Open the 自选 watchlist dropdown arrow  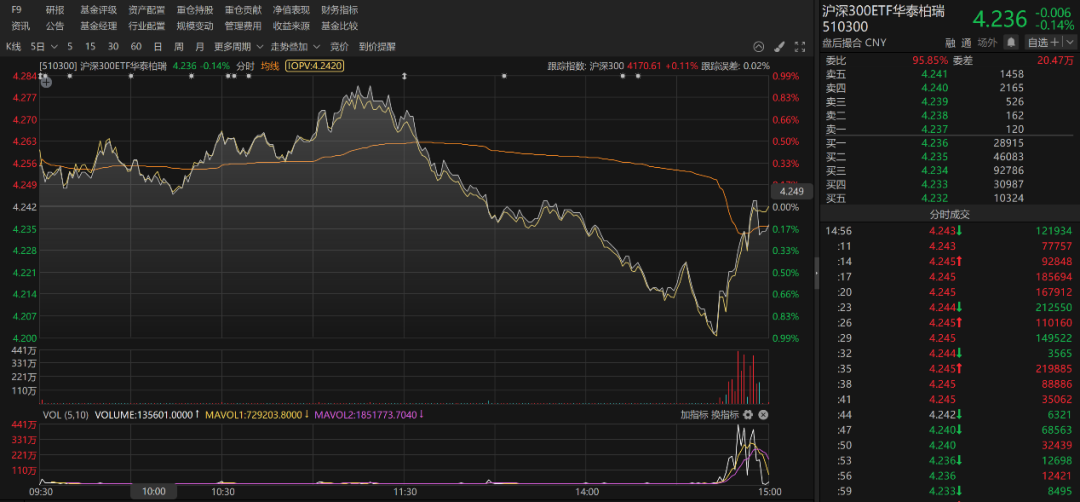1070,42
